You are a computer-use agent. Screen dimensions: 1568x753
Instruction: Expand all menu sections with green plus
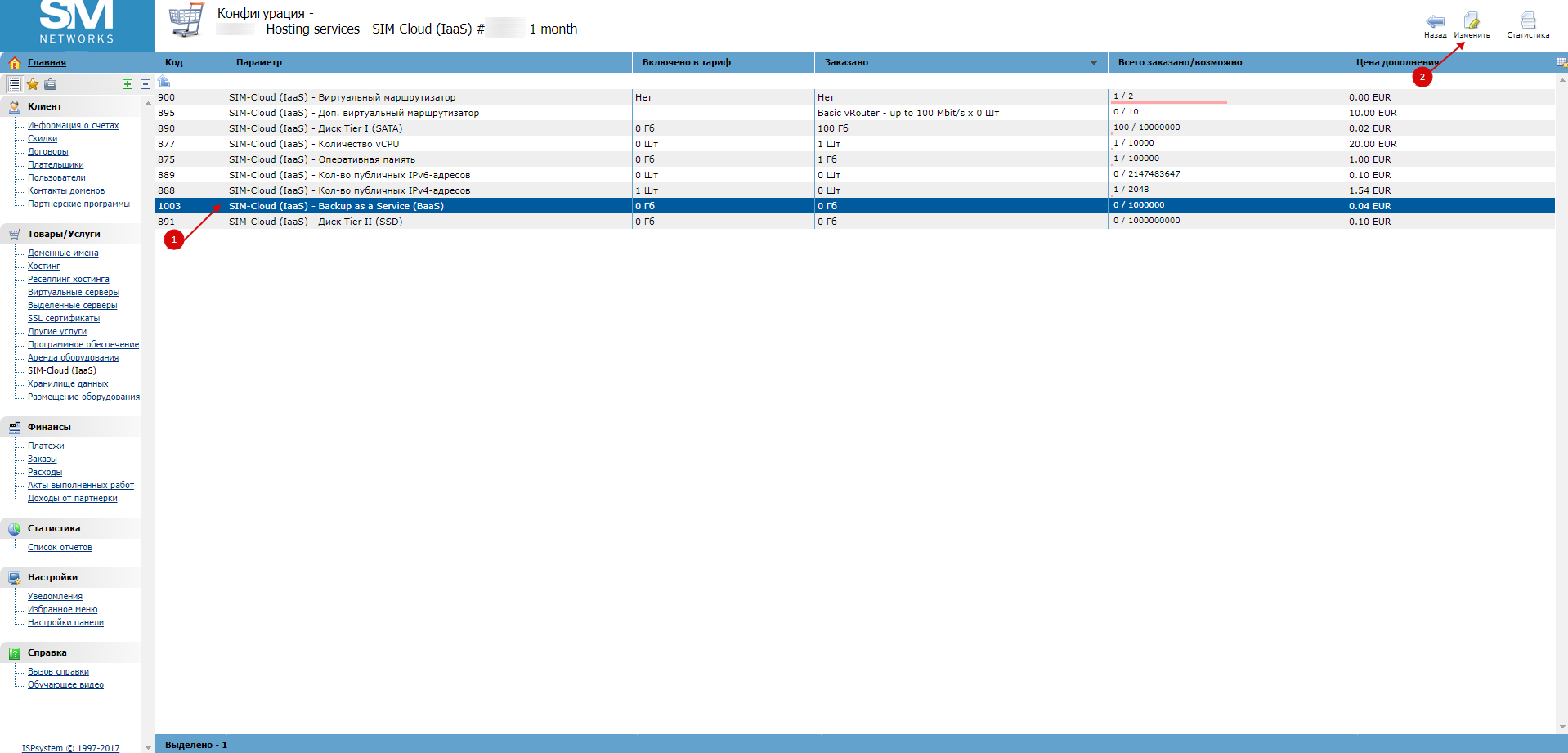point(128,84)
